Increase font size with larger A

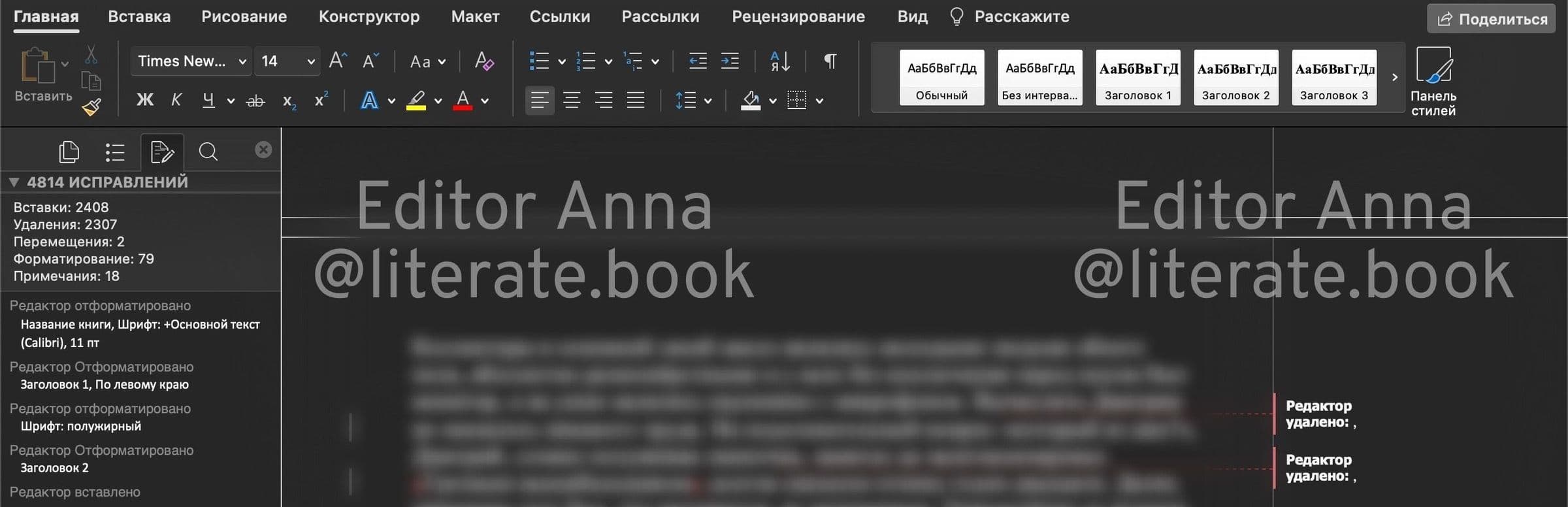coord(338,61)
